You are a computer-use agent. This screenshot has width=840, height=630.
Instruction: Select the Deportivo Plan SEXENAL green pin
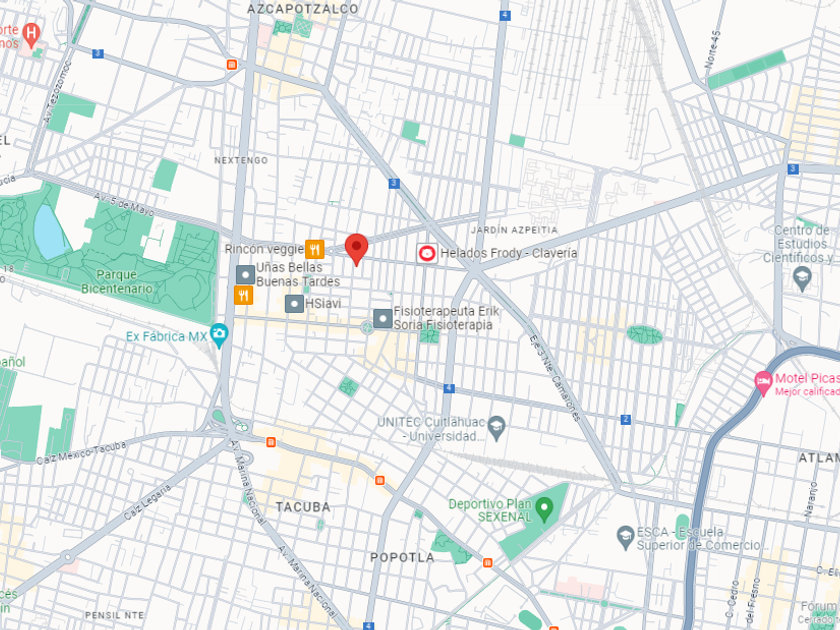tap(545, 509)
